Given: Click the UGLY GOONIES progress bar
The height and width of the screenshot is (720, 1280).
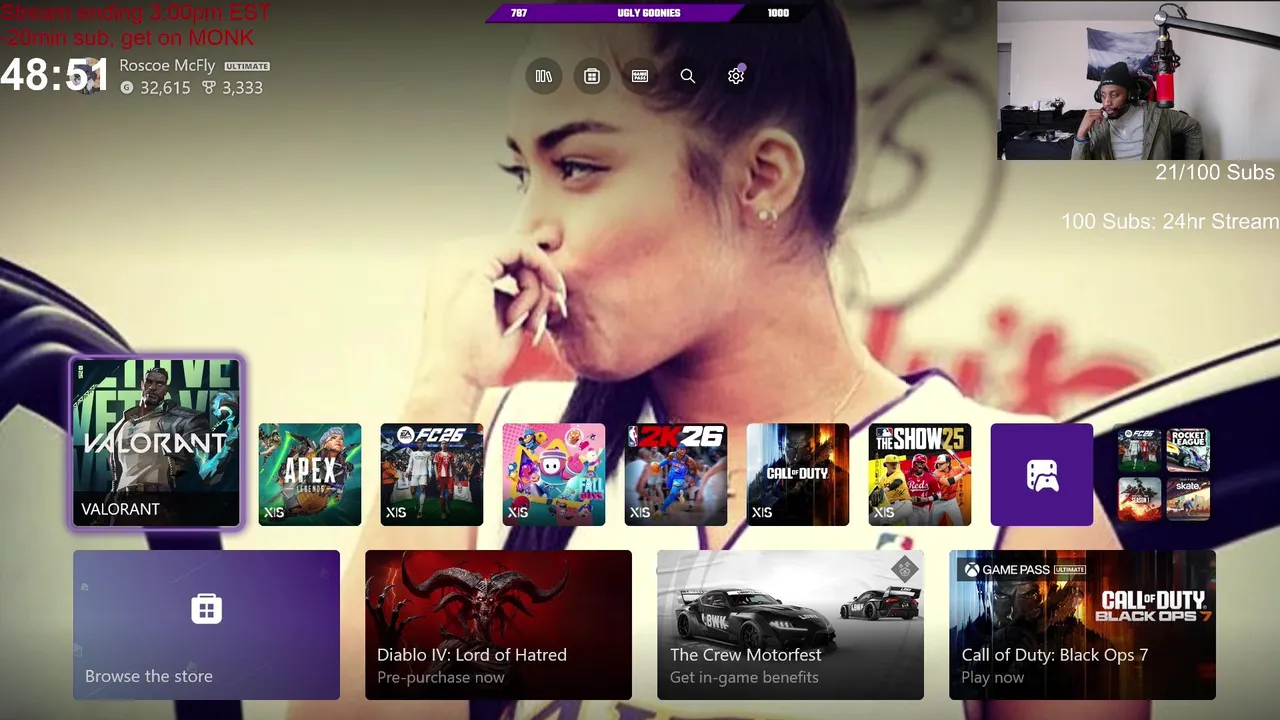Looking at the screenshot, I should click(x=649, y=13).
